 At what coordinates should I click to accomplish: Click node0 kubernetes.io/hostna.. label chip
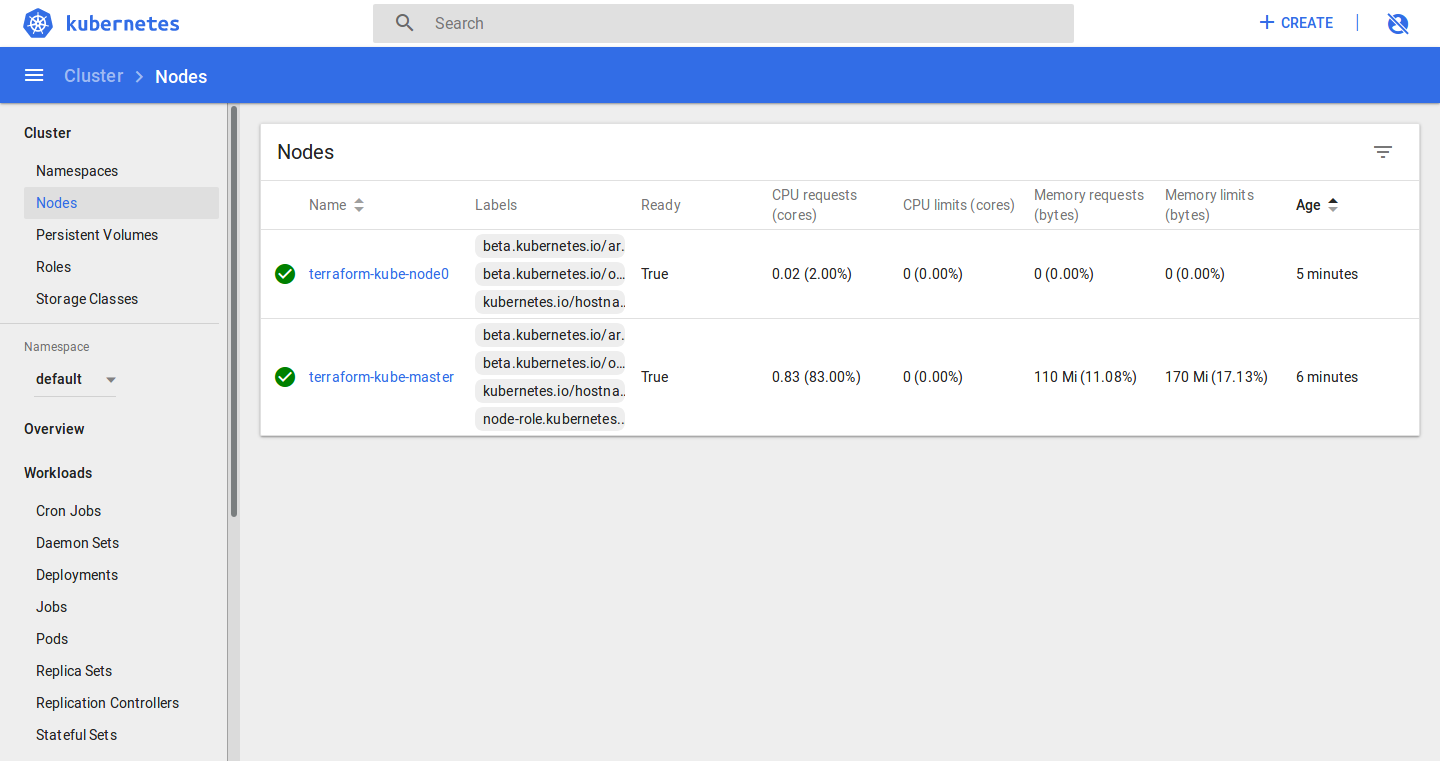pos(550,302)
